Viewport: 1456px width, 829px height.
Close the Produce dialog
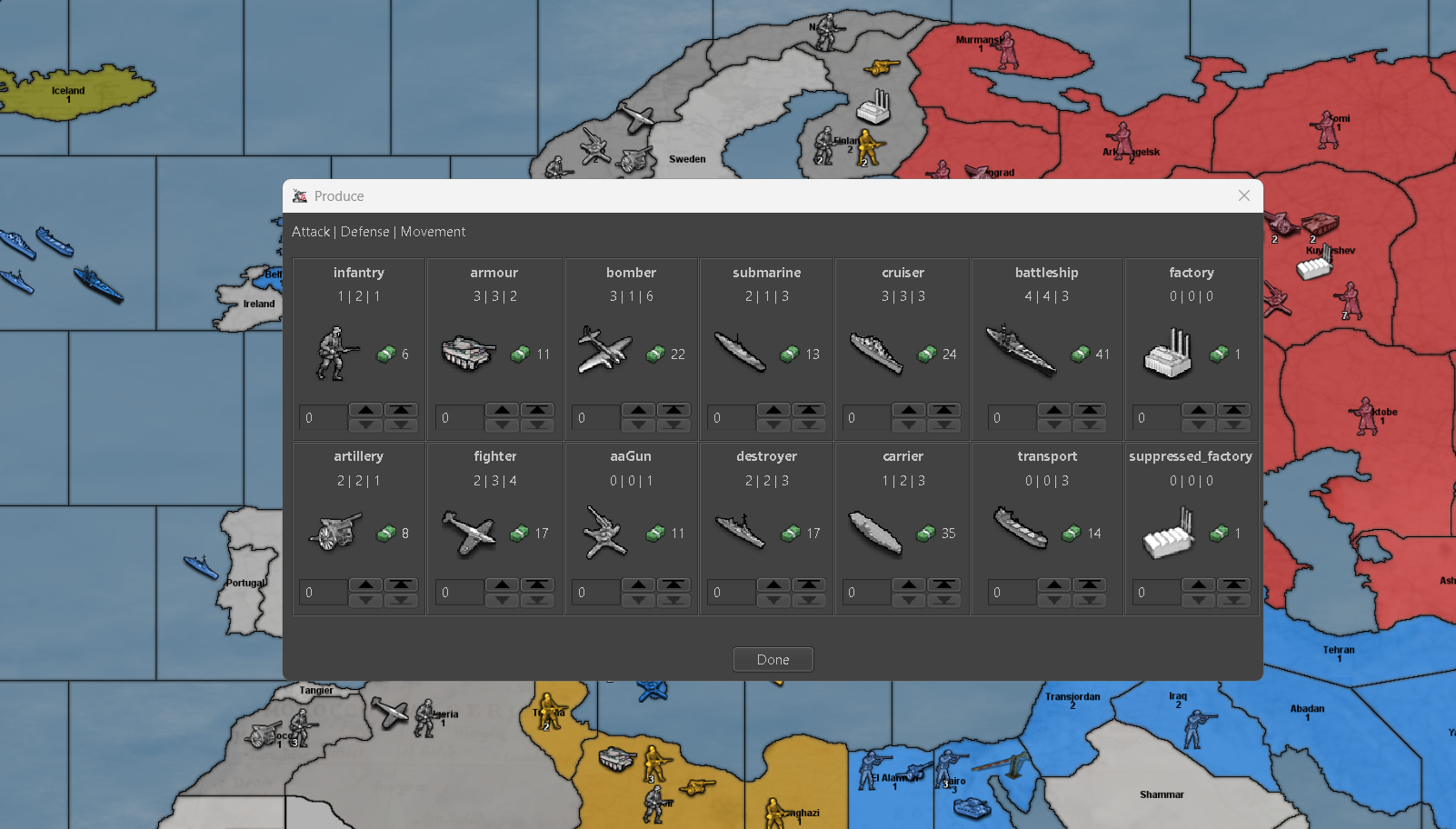click(x=1243, y=195)
